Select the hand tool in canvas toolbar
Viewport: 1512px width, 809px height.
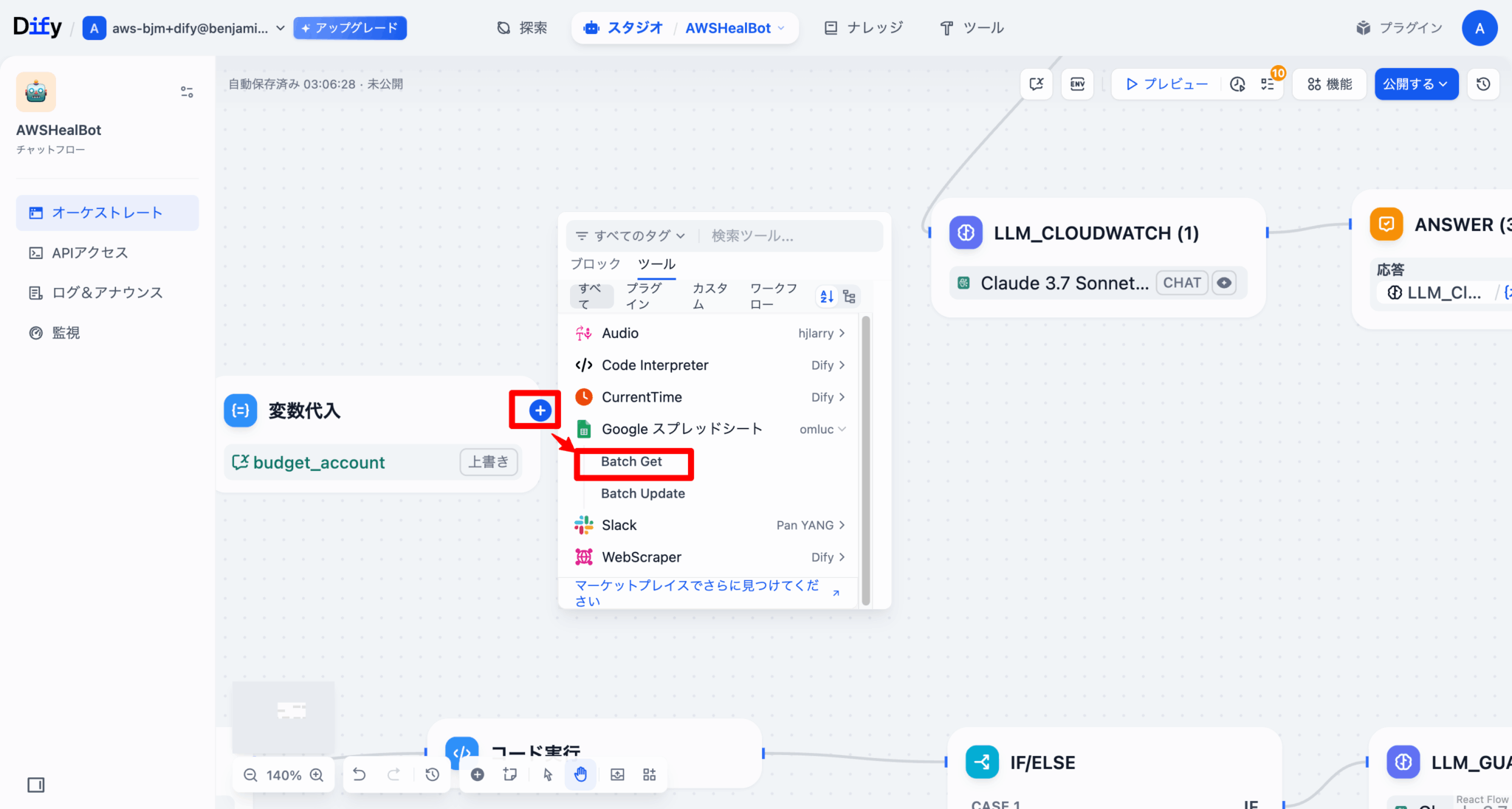click(x=581, y=774)
